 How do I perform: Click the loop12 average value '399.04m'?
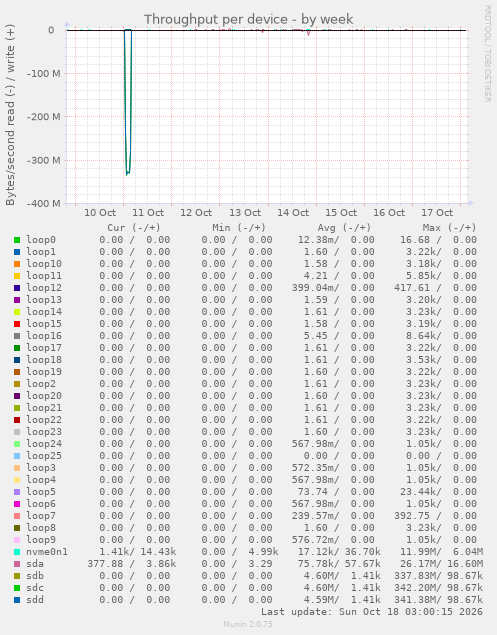coord(313,288)
